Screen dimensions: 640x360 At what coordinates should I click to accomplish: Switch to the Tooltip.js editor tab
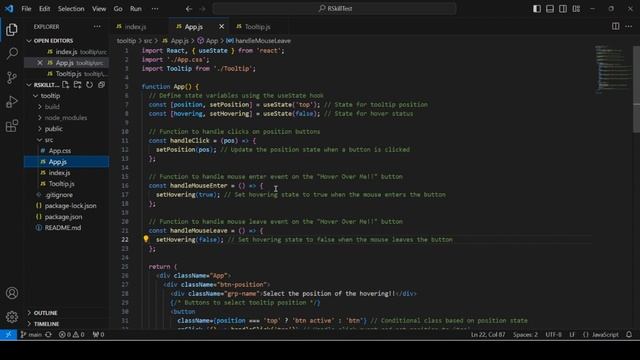click(258, 27)
